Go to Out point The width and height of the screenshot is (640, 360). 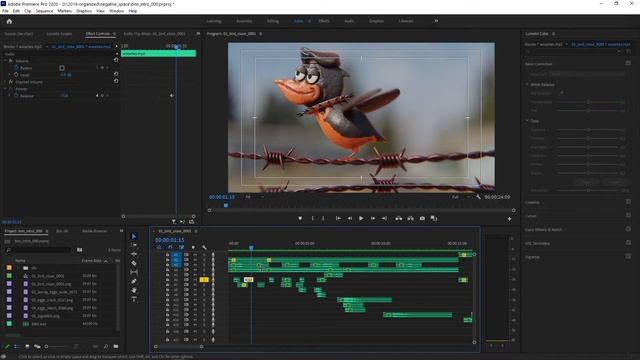click(384, 218)
